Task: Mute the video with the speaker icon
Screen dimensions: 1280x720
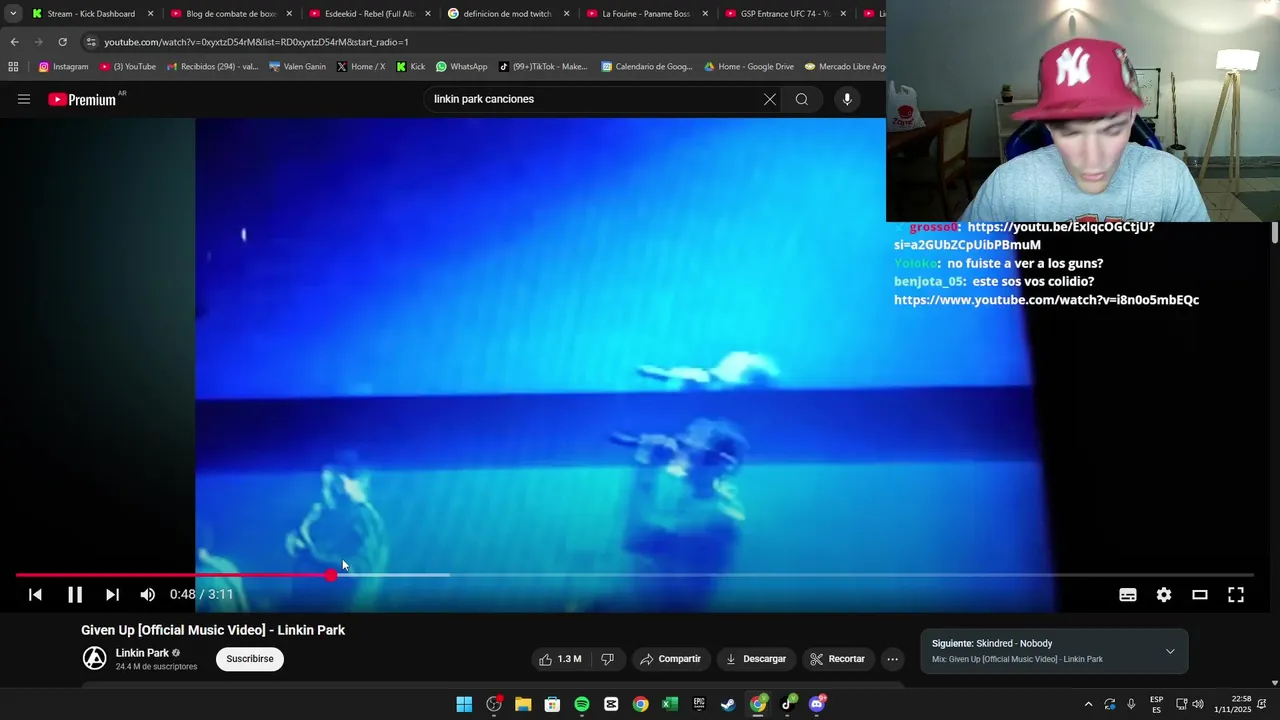Action: (x=148, y=594)
